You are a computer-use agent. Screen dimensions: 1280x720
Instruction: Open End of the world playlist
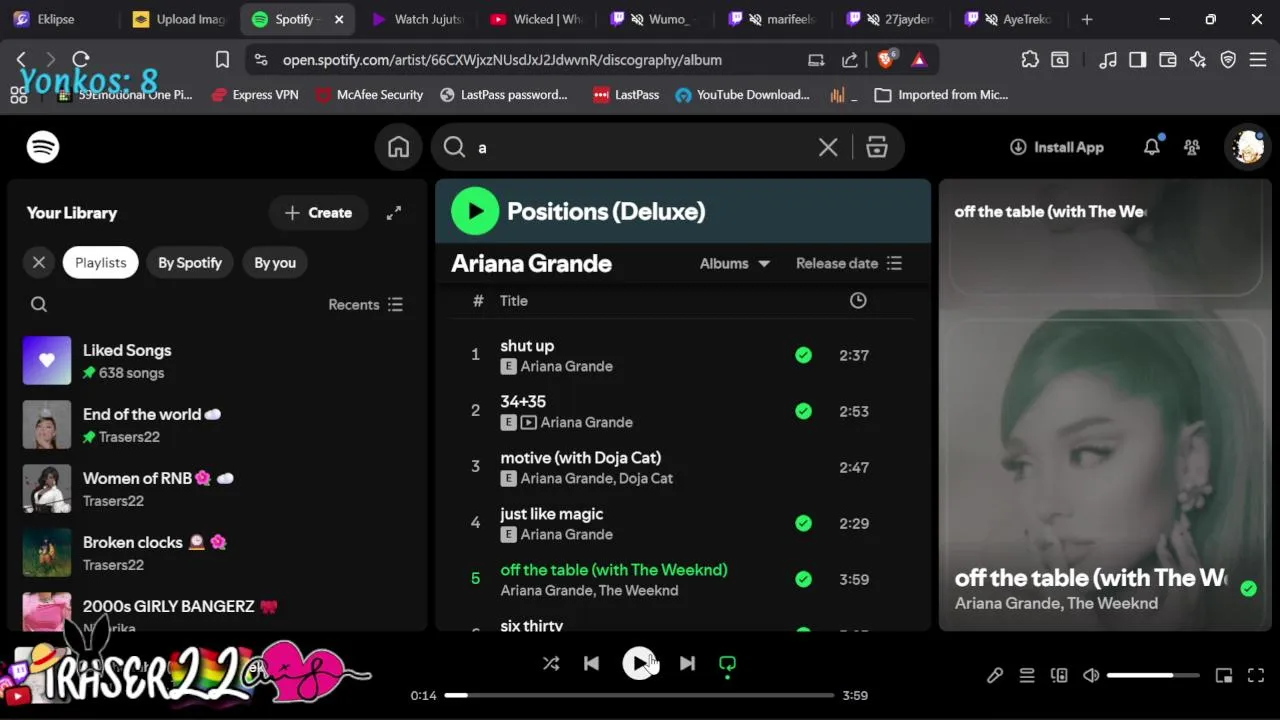[217, 425]
